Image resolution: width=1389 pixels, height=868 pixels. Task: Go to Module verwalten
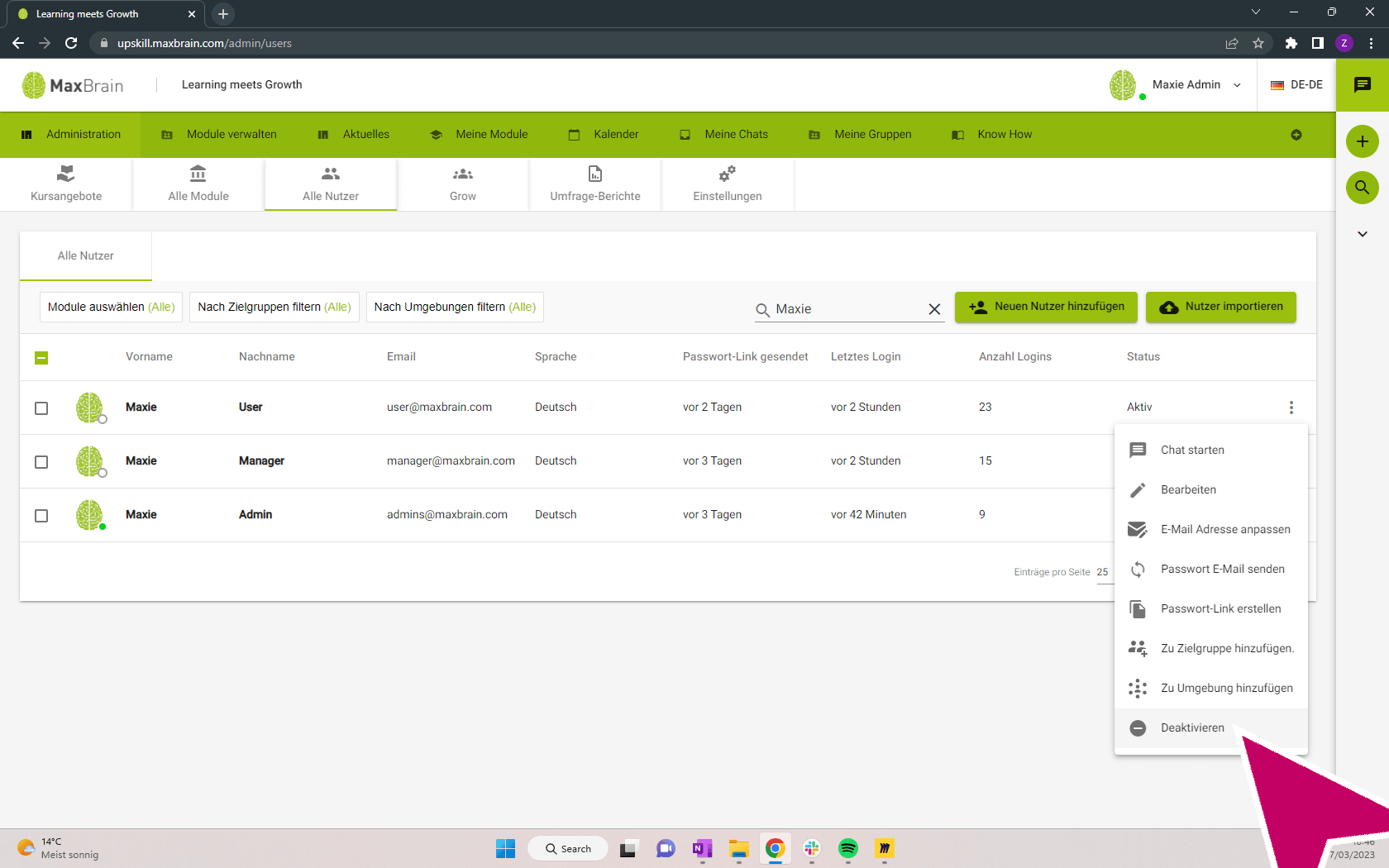[x=219, y=135]
